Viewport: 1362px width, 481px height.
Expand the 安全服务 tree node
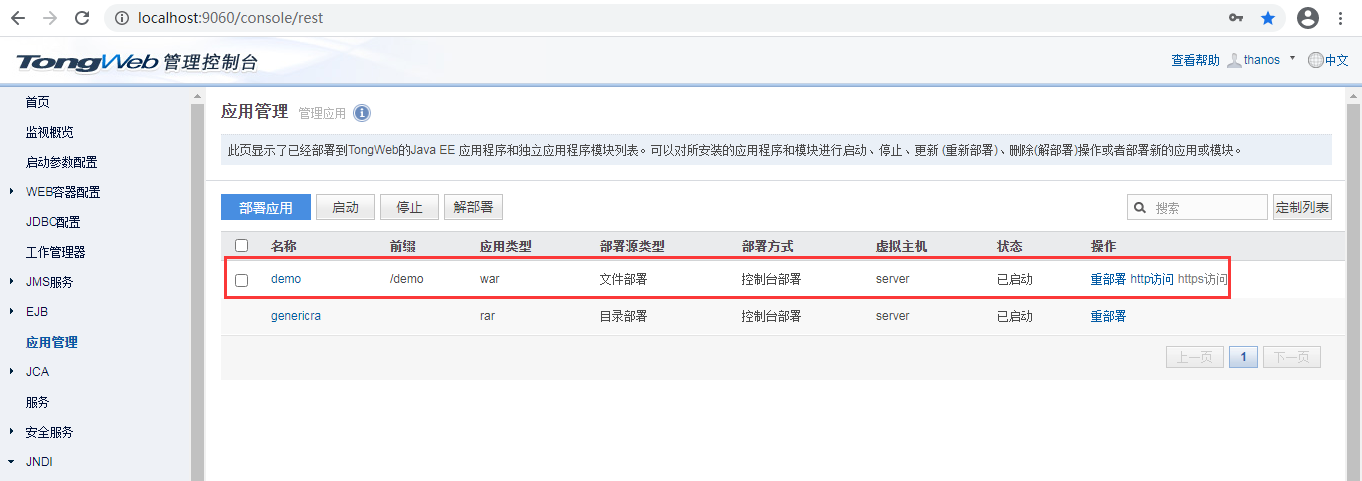[x=11, y=432]
